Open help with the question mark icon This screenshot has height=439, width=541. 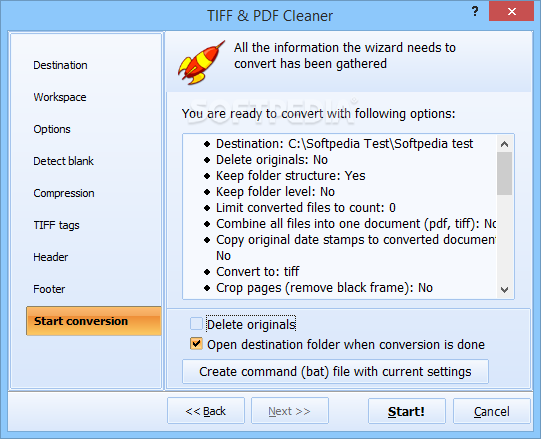click(x=475, y=11)
